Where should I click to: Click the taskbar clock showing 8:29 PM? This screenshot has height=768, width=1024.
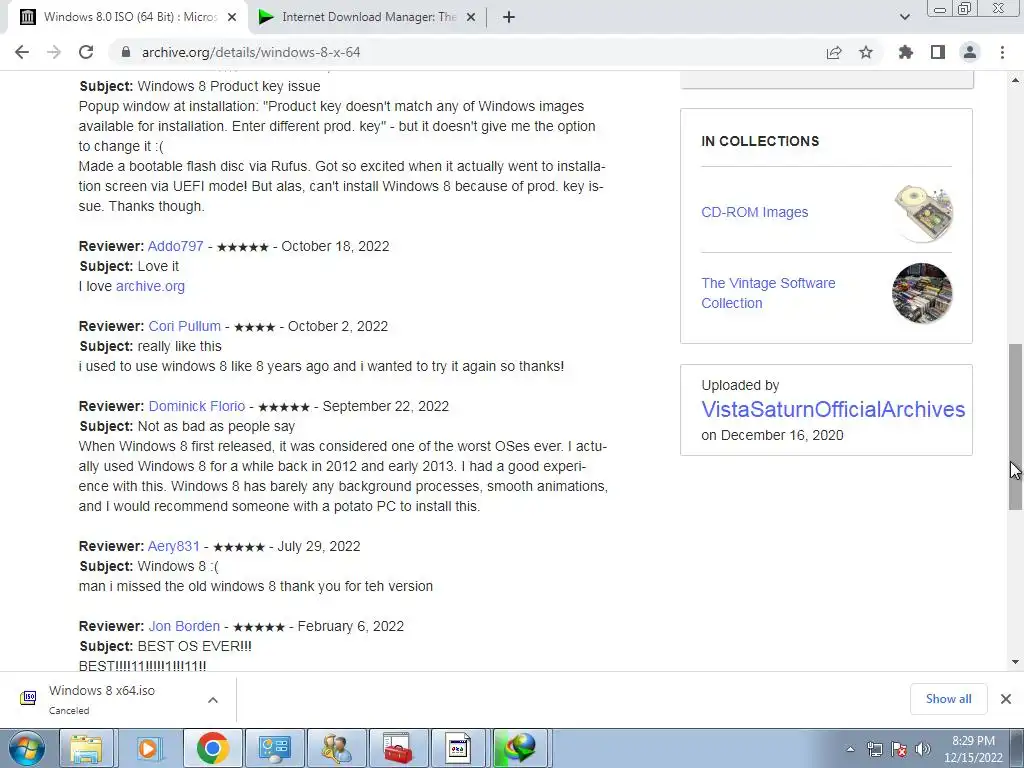[973, 749]
